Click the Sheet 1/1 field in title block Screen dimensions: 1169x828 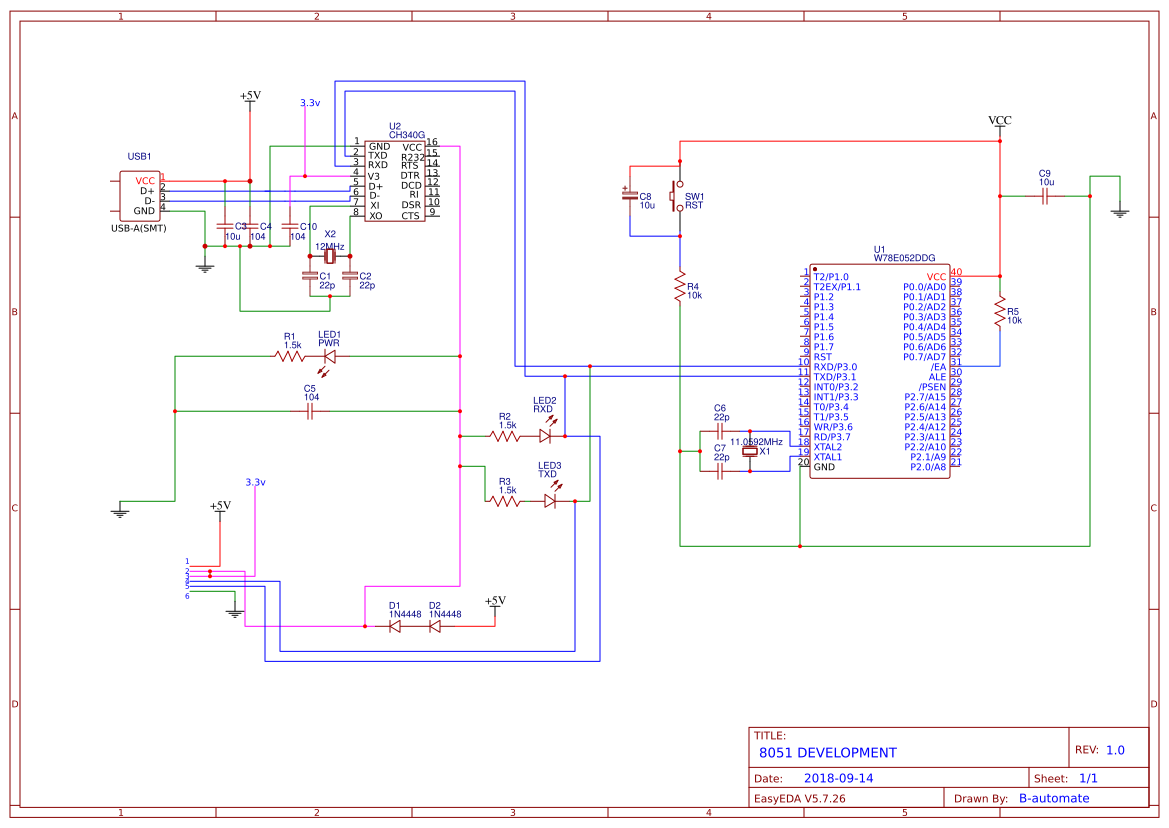[1090, 777]
